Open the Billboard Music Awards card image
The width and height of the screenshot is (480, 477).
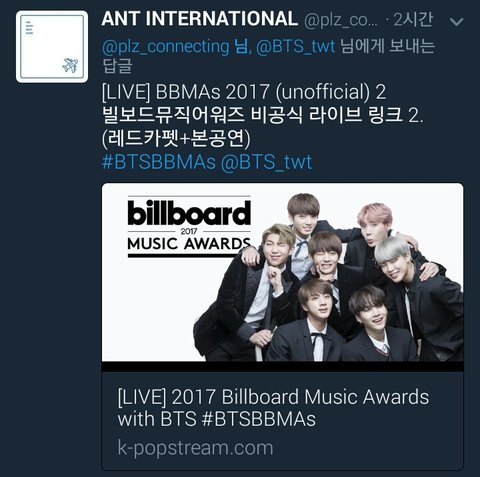[283, 272]
